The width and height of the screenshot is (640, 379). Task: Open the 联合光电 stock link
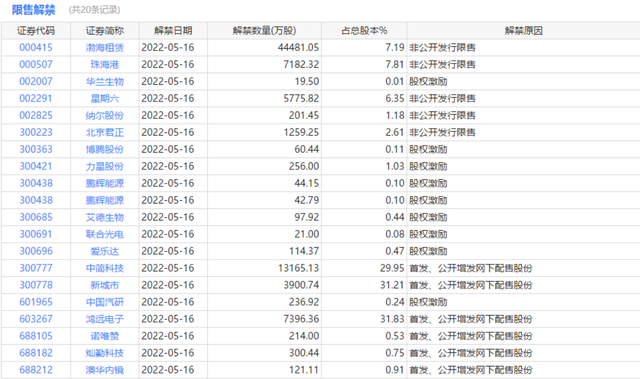[104, 234]
